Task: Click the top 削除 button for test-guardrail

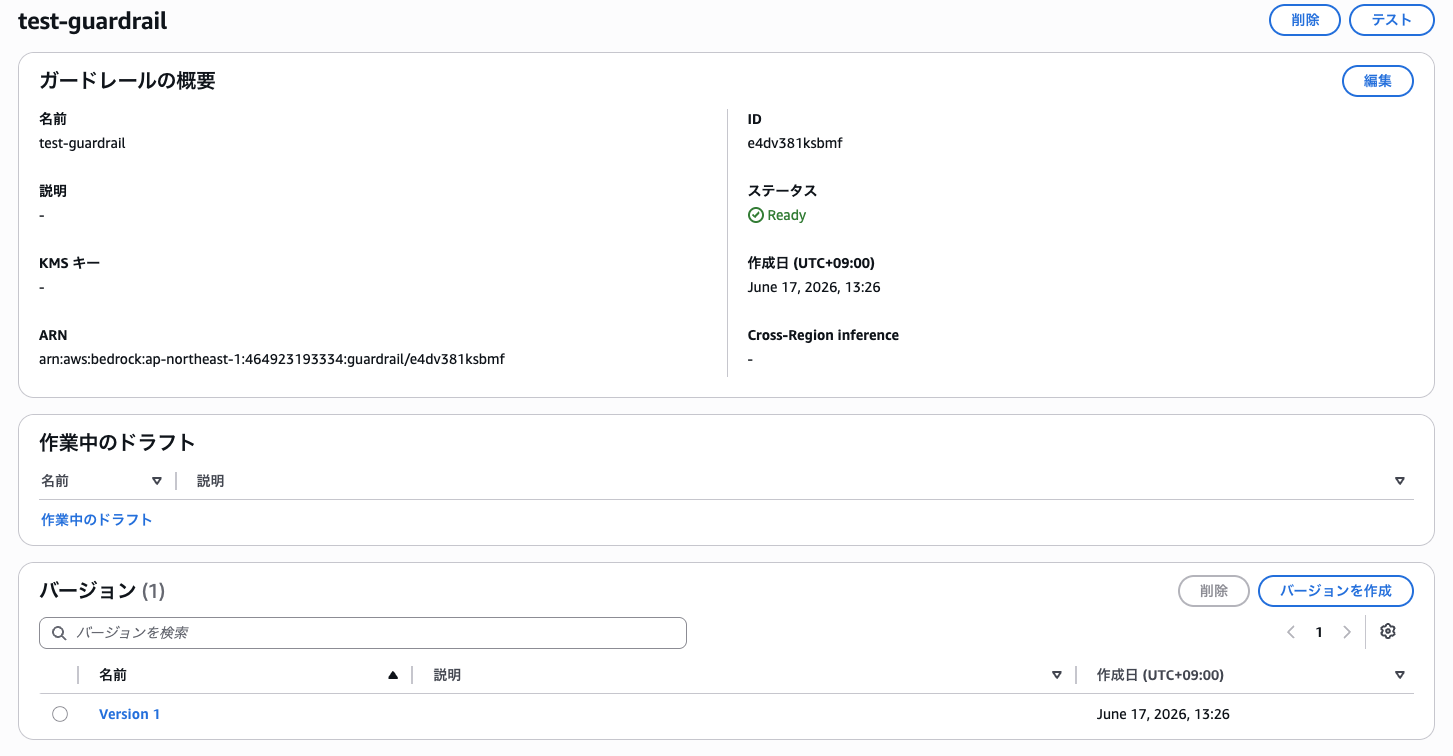Action: coord(1305,20)
